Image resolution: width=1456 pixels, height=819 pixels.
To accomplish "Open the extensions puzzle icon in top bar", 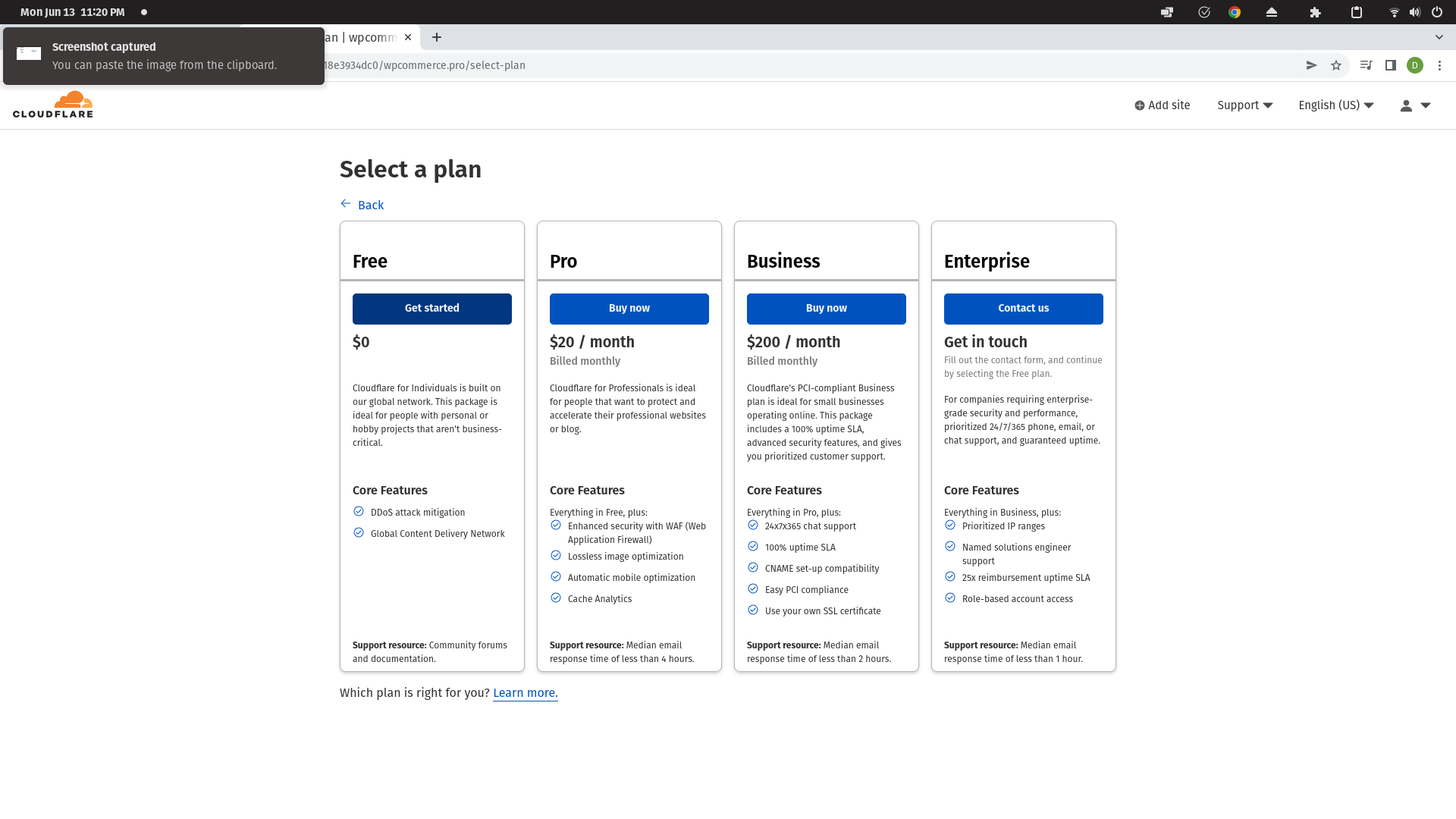I will point(1315,12).
